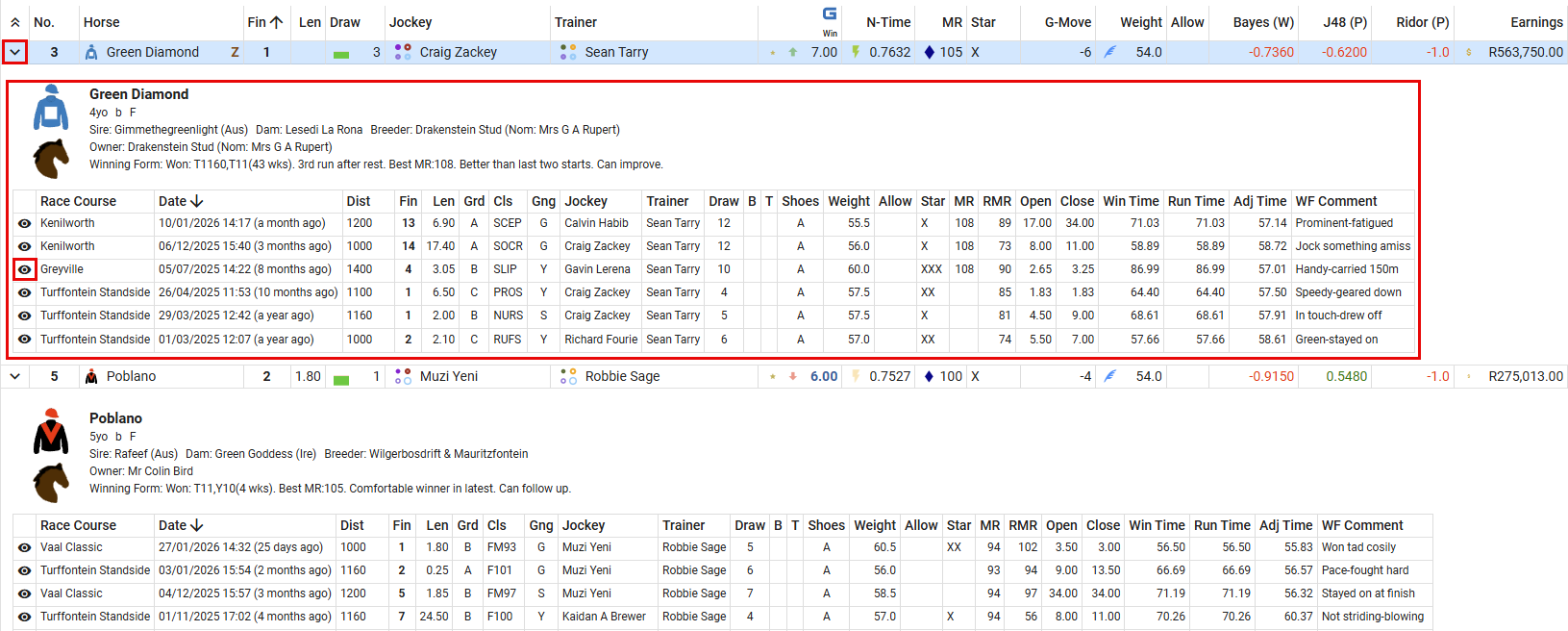Click the blue diamond MR icon in Poblano's row
1568x631 pixels.
(929, 376)
